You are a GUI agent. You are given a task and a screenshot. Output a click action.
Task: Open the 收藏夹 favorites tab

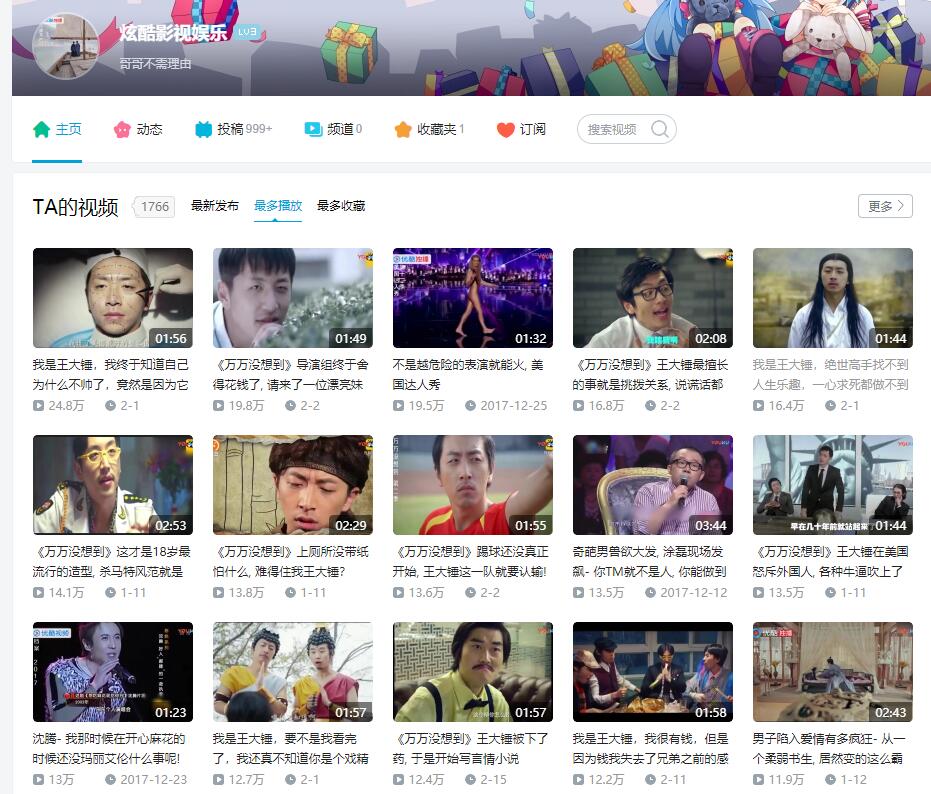pyautogui.click(x=429, y=129)
